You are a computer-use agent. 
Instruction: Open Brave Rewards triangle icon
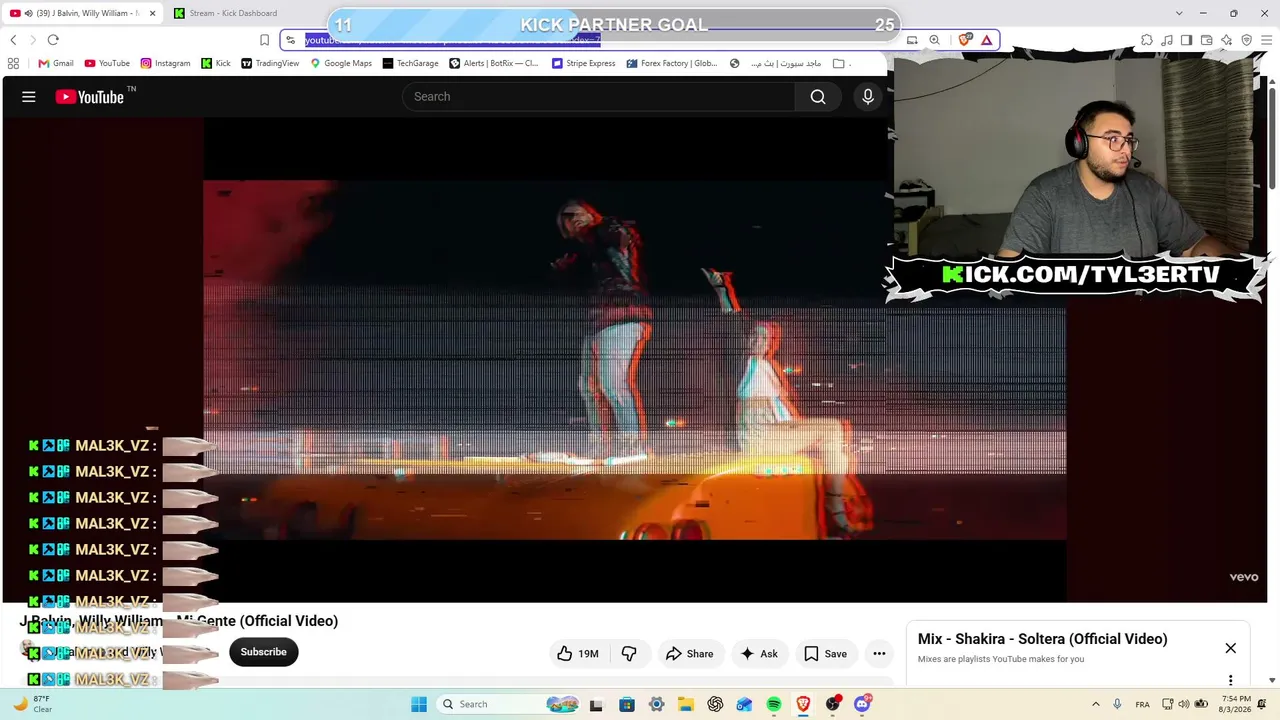coord(986,40)
